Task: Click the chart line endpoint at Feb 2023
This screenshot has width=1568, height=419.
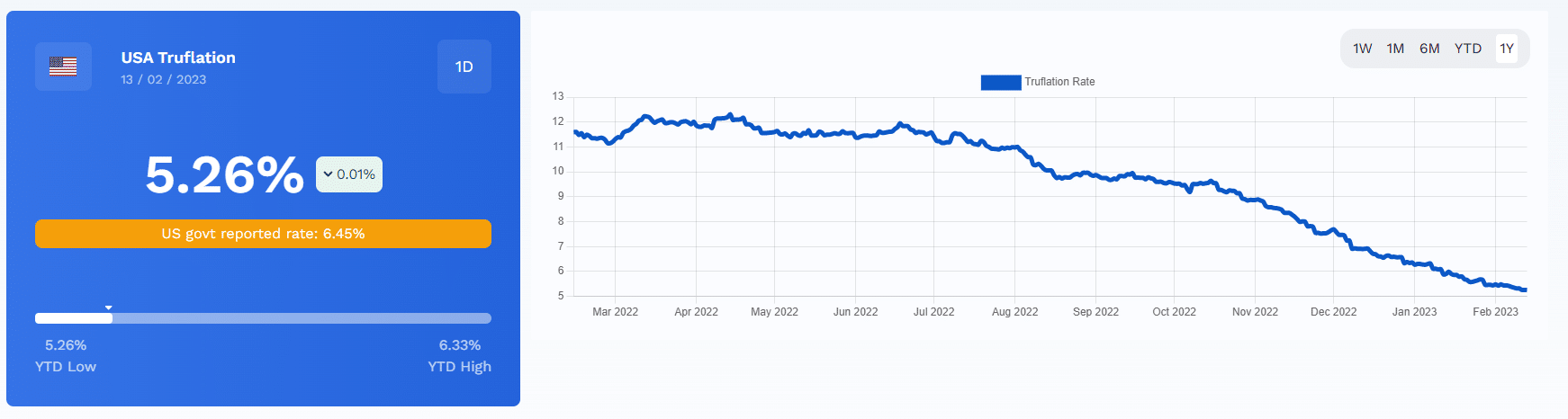Action: pos(1525,290)
